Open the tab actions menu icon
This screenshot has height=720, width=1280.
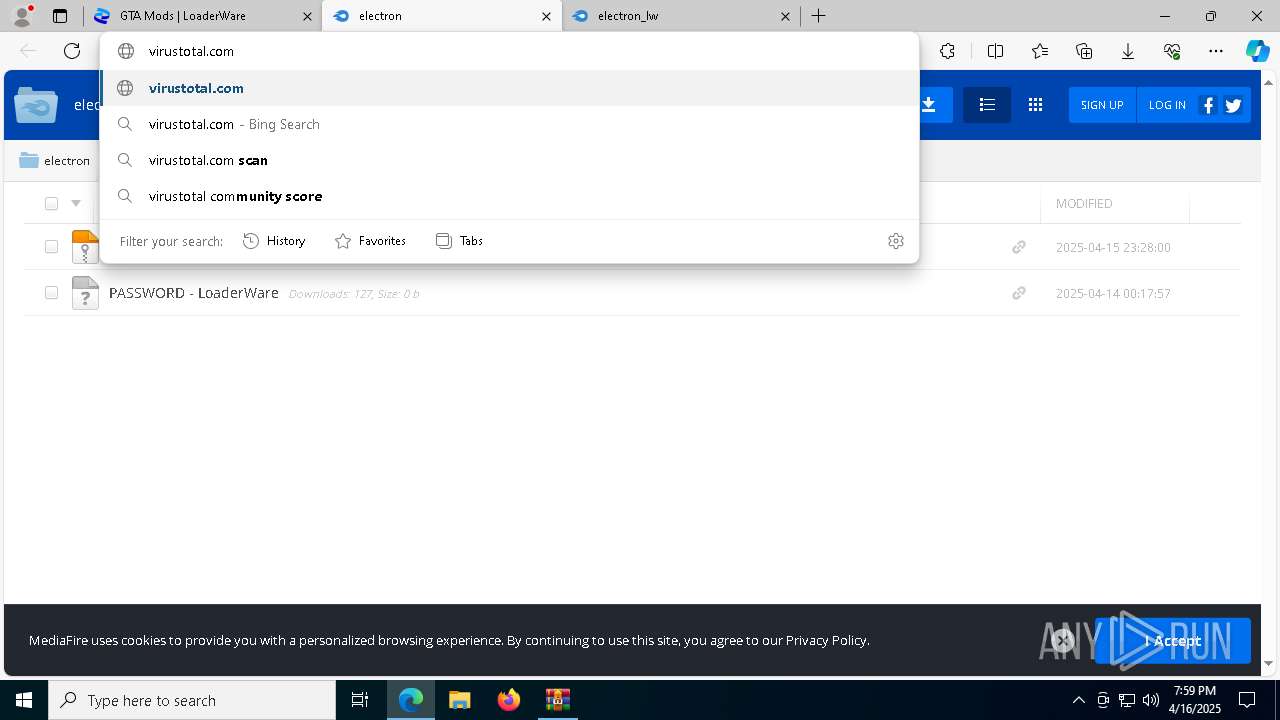coord(60,16)
